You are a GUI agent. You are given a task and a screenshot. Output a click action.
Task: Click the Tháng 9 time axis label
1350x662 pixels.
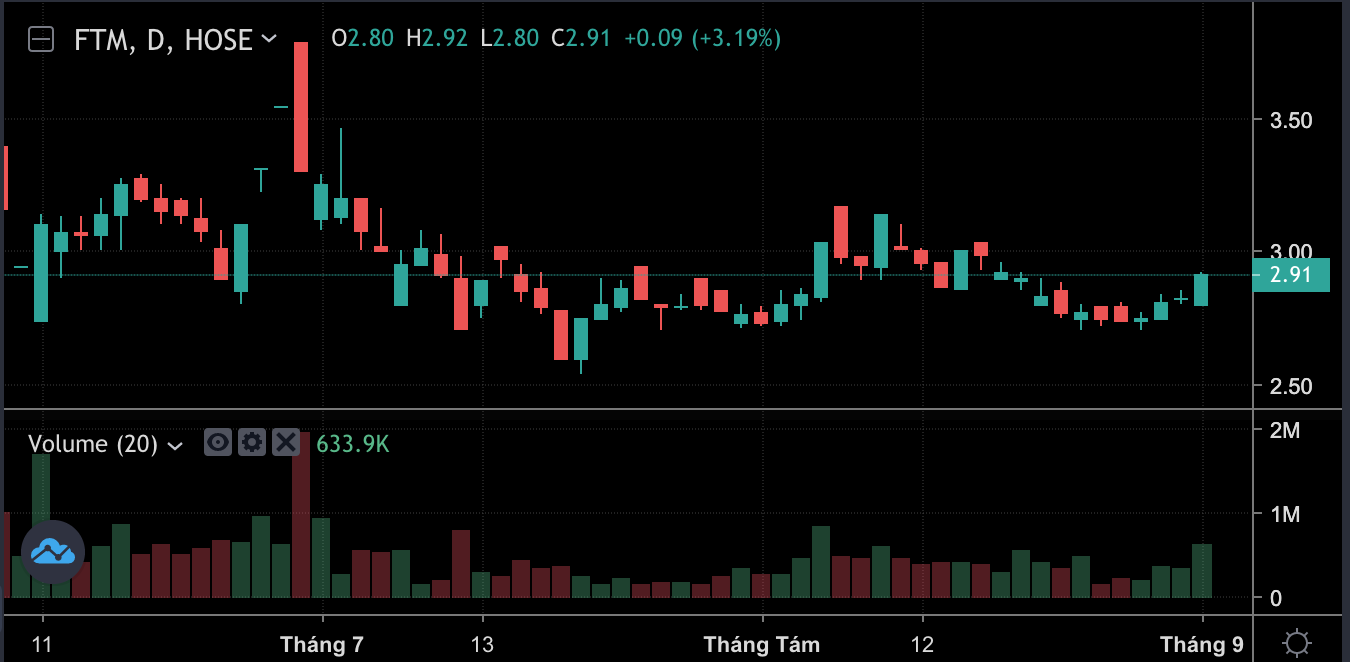pyautogui.click(x=1202, y=644)
